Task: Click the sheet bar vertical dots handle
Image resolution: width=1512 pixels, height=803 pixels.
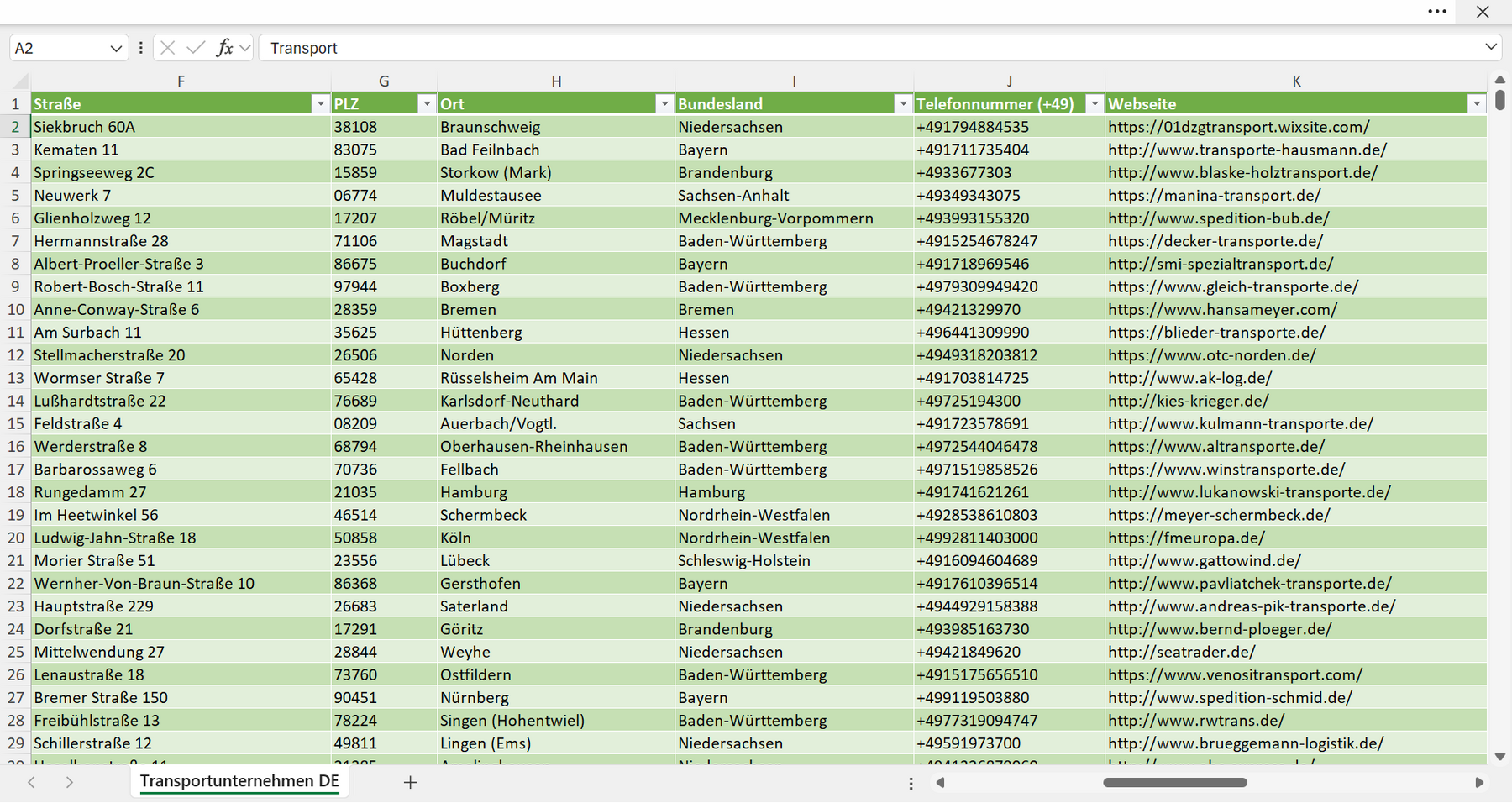Action: point(911,783)
